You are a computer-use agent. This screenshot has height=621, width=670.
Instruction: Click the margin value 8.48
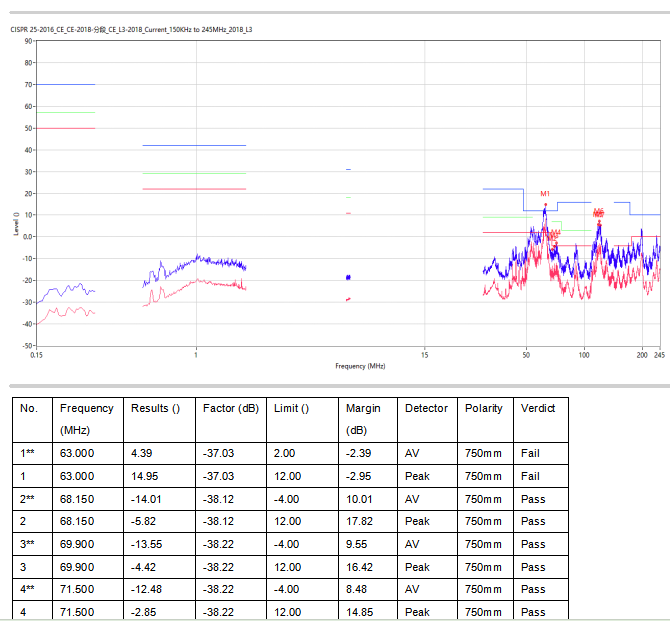point(356,589)
